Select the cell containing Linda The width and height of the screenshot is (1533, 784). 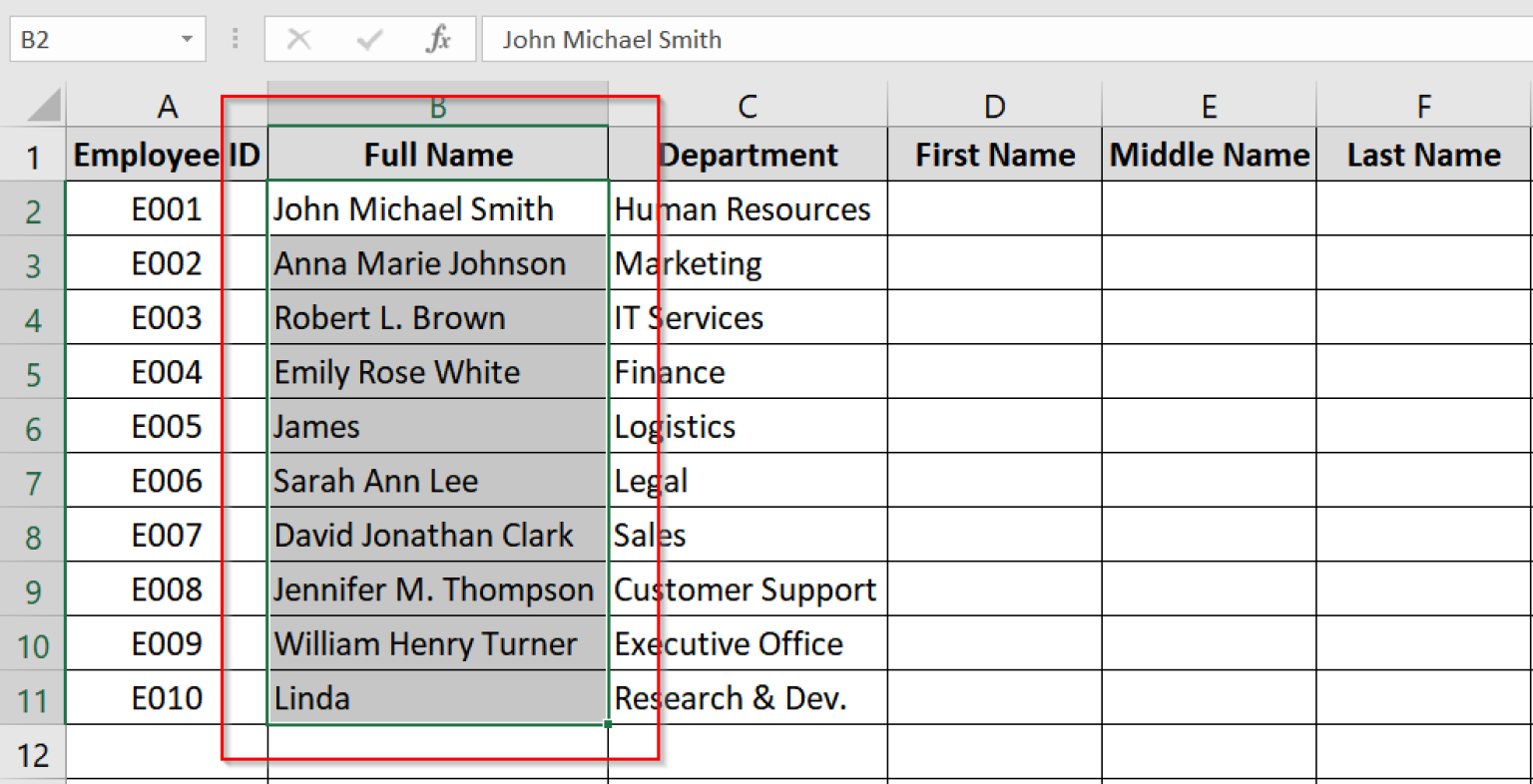tap(437, 698)
